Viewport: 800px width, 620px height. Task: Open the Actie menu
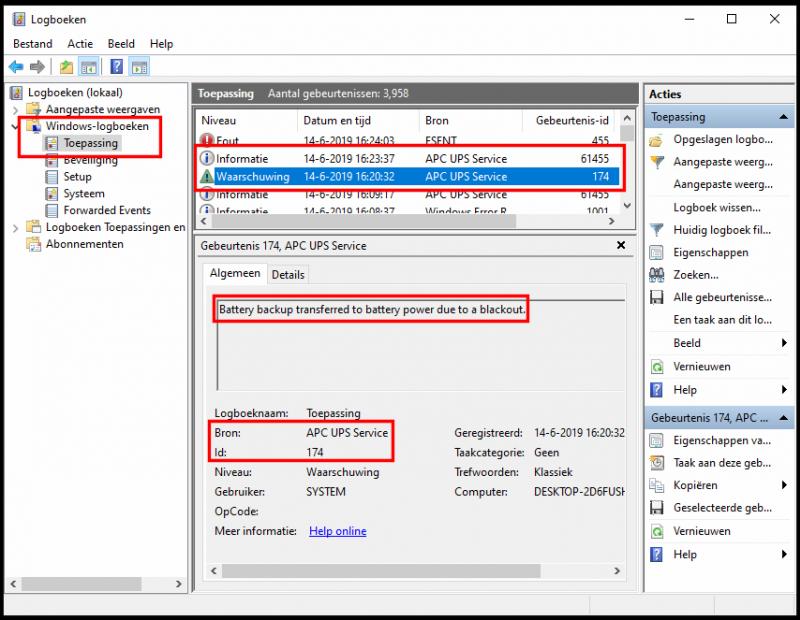point(80,44)
